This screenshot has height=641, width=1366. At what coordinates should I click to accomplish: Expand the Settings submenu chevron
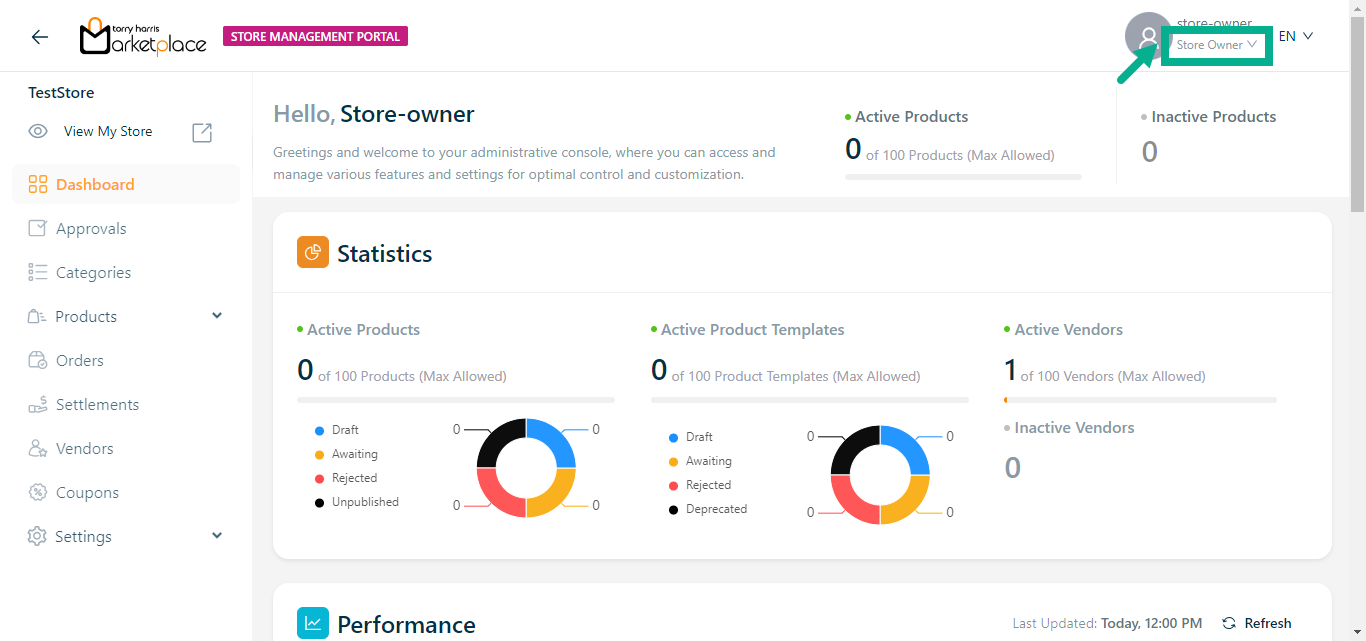(x=217, y=536)
